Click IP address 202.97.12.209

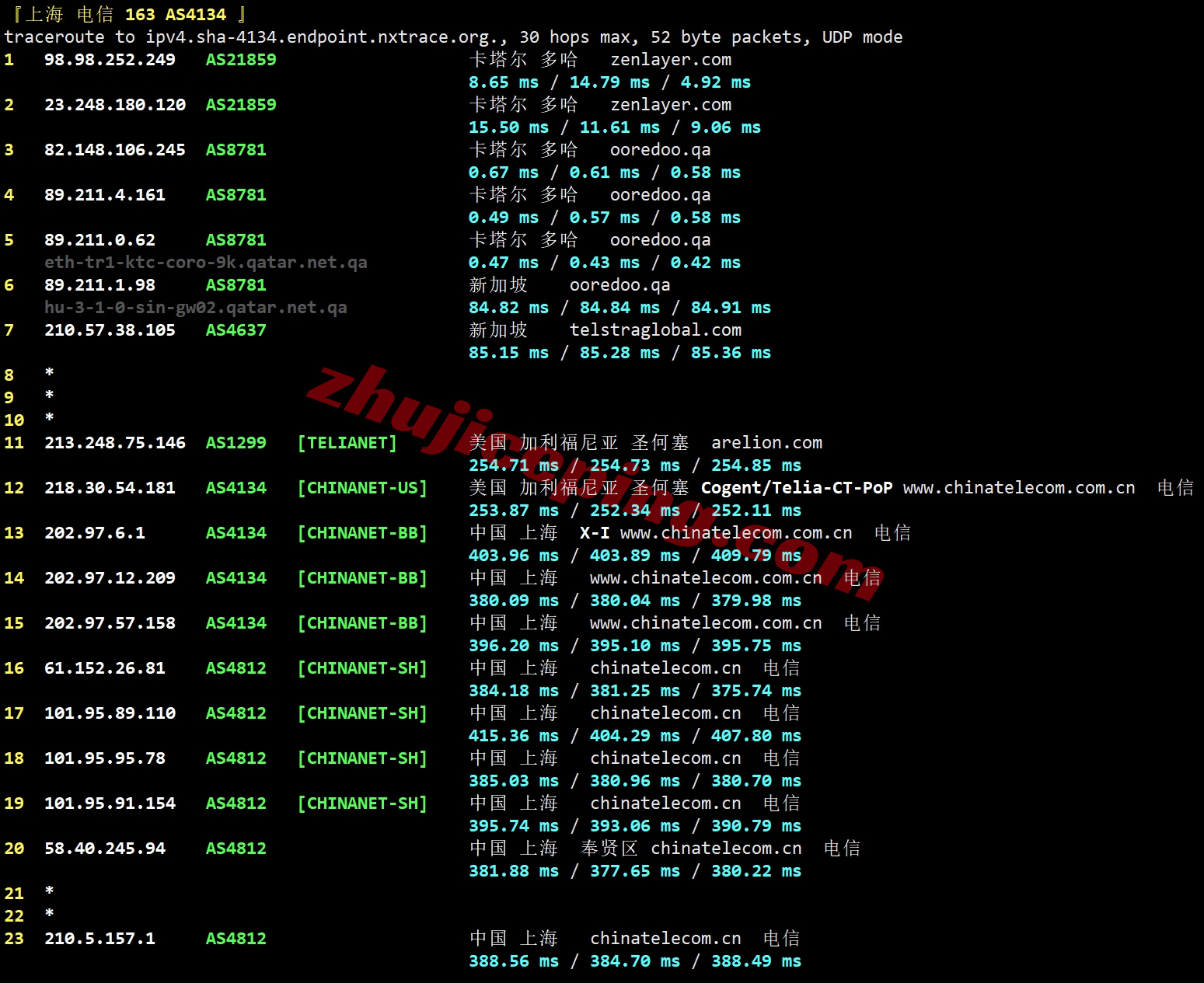110,578
